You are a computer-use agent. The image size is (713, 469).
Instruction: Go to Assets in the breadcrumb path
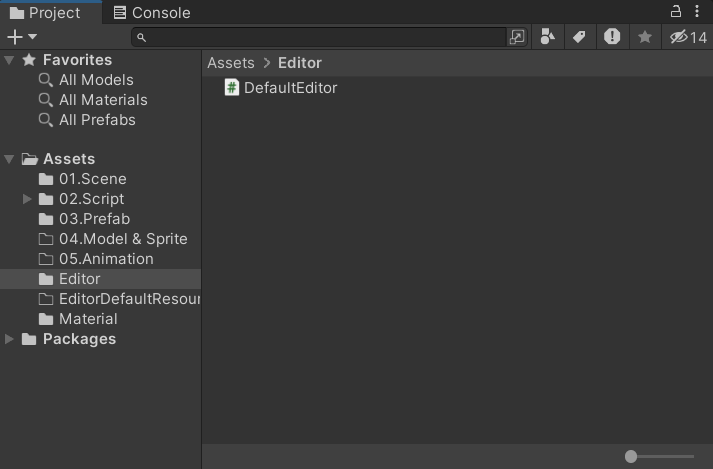(x=231, y=63)
